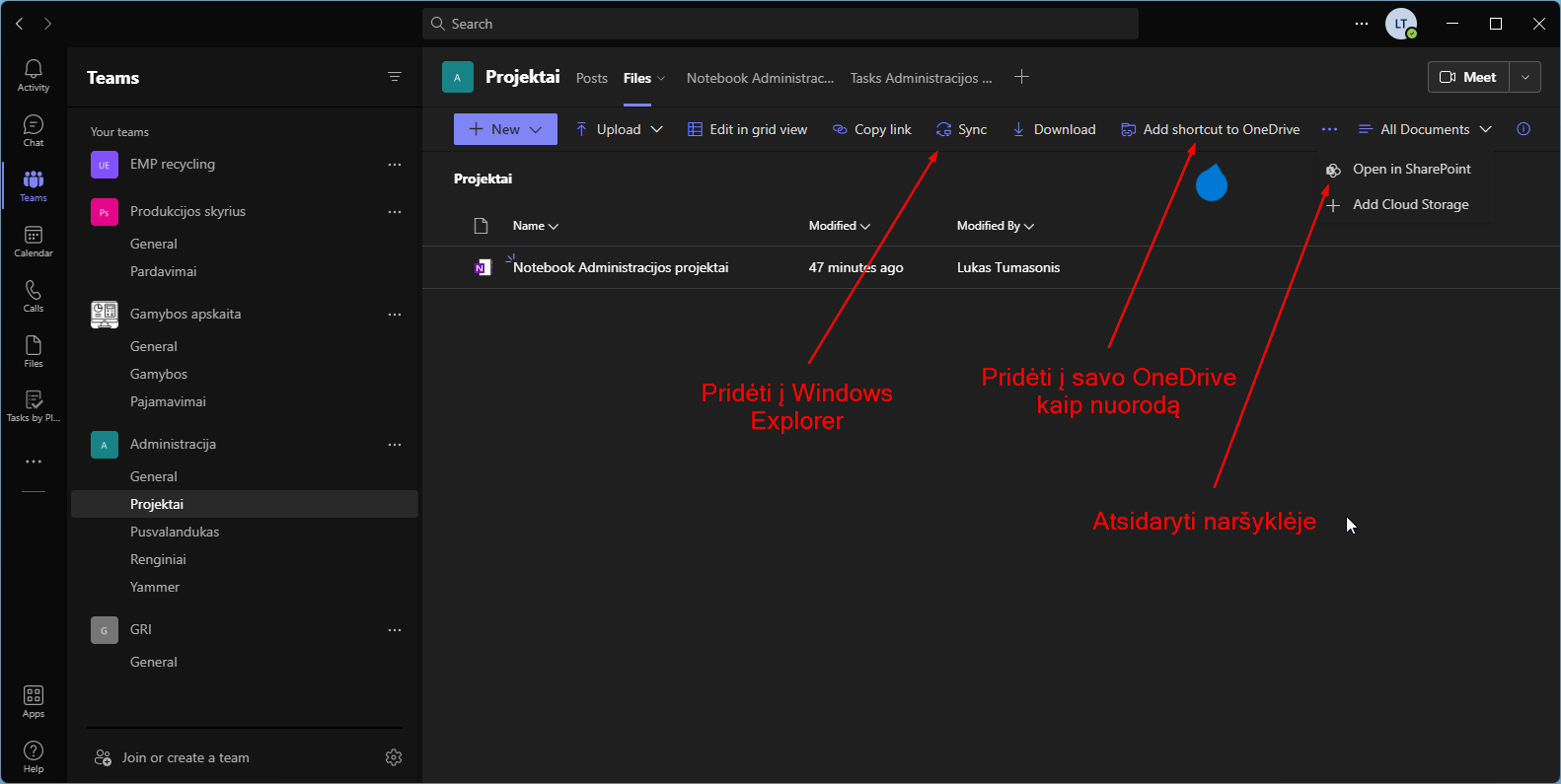Expand the Meet options arrow
Screen dimensions: 1561x784
pos(1525,77)
